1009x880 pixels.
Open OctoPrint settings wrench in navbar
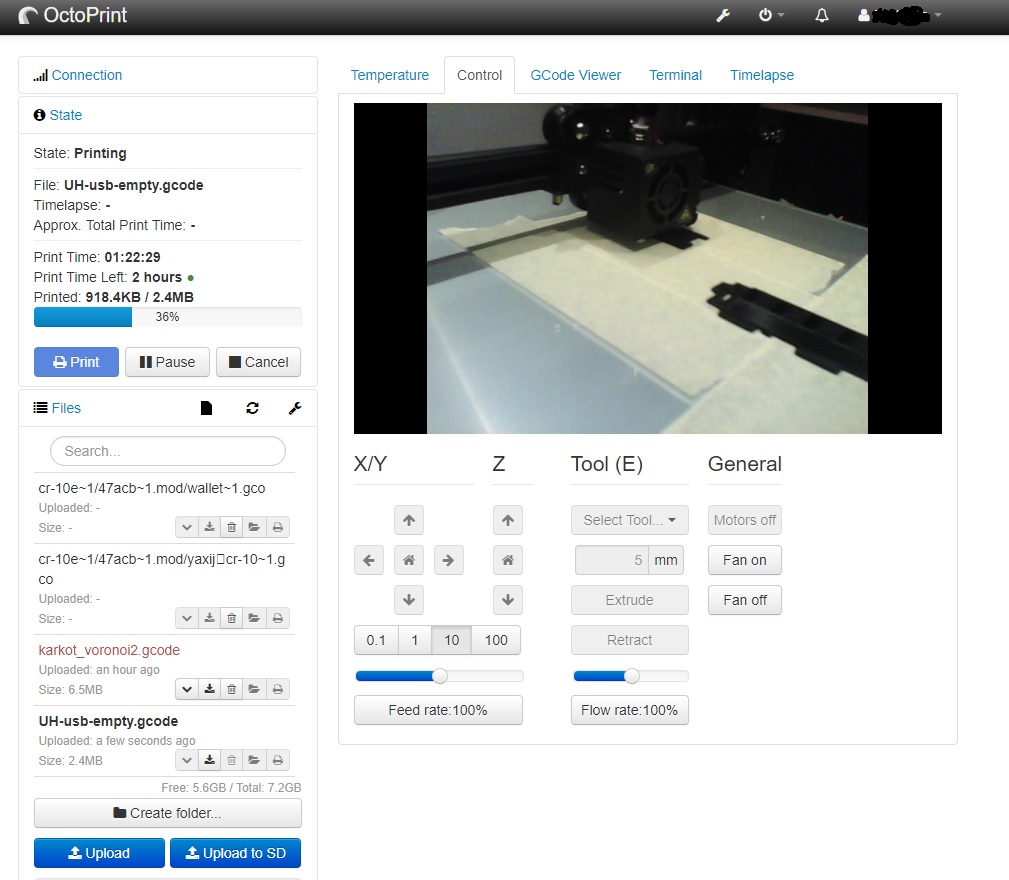(x=723, y=15)
